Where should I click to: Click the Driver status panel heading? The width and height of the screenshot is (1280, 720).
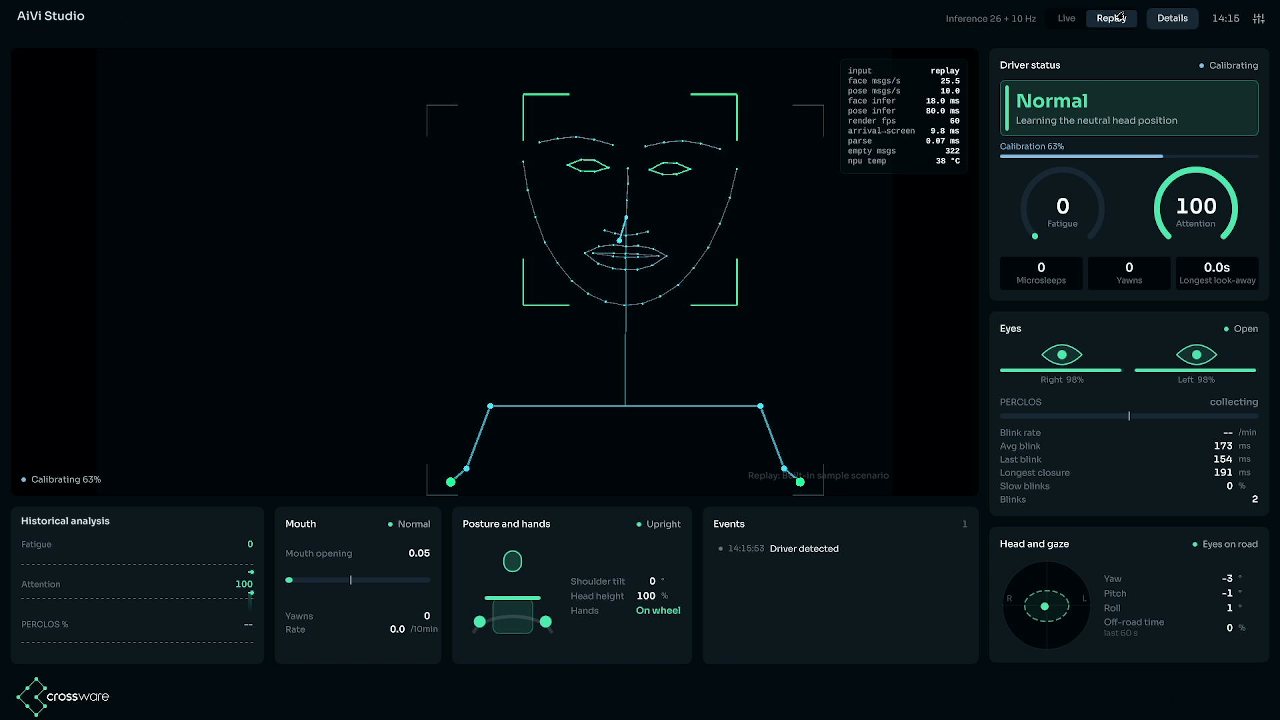1030,65
